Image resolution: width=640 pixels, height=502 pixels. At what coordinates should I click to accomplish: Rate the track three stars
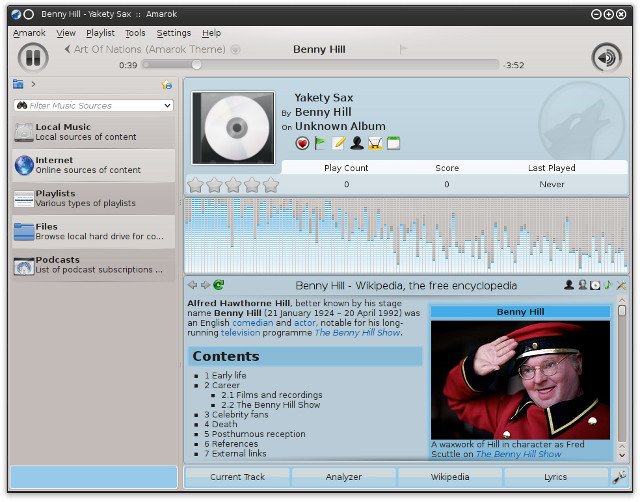(233, 185)
